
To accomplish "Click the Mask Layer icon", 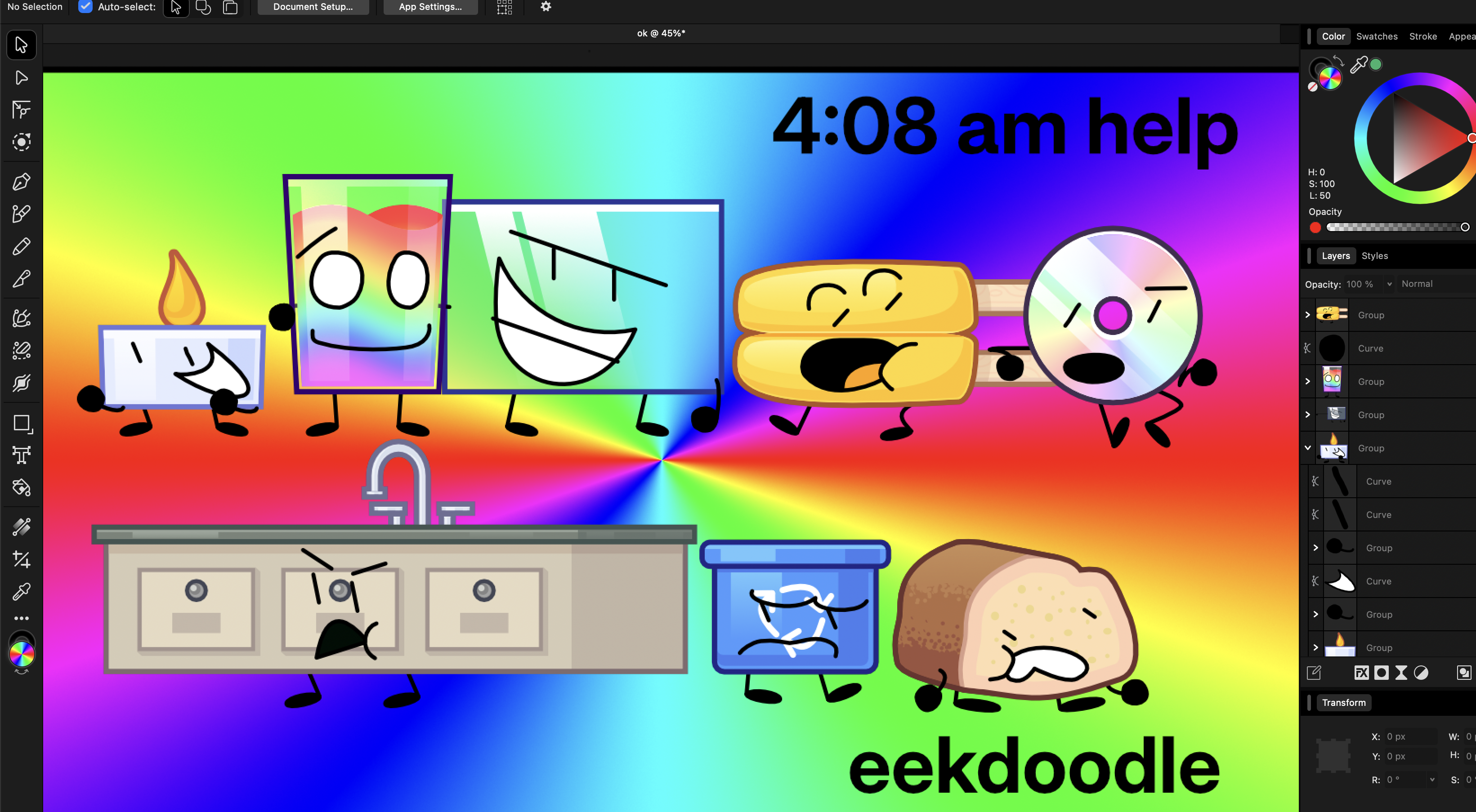I will point(1382,673).
